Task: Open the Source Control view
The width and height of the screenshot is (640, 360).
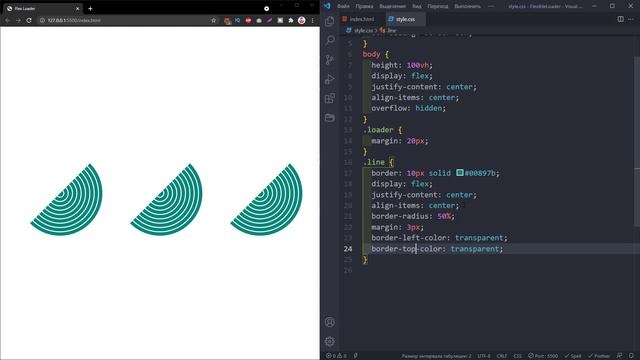Action: tap(330, 60)
